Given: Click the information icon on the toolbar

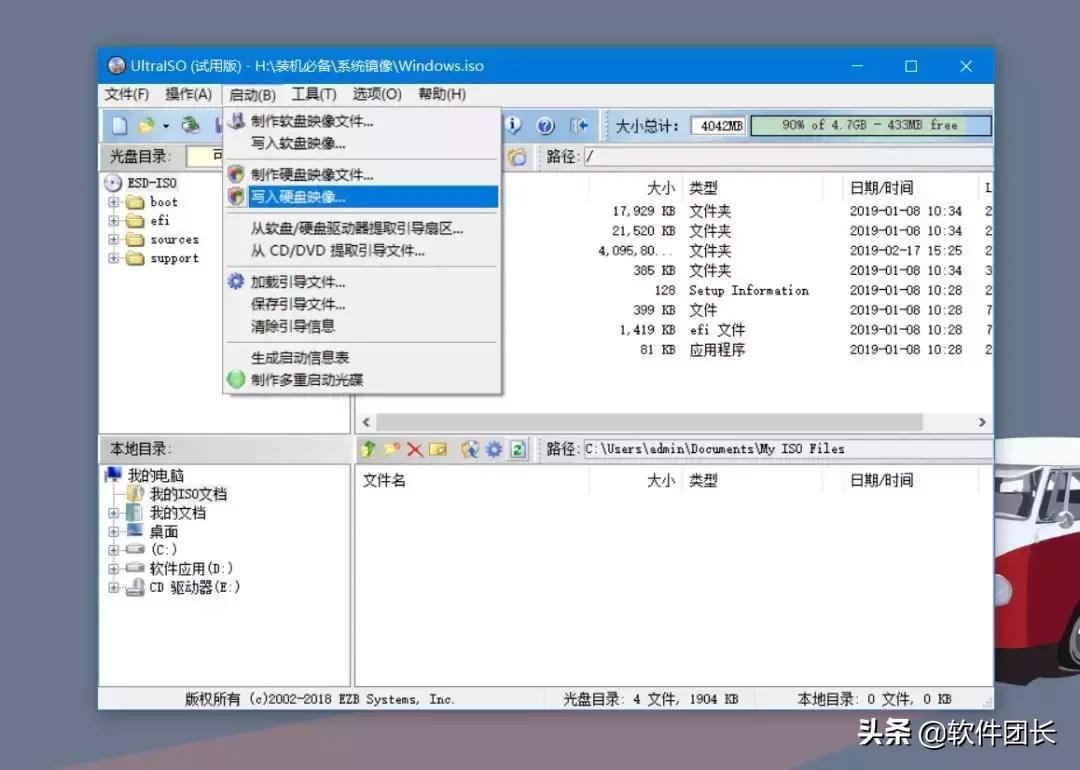Looking at the screenshot, I should click(x=513, y=125).
